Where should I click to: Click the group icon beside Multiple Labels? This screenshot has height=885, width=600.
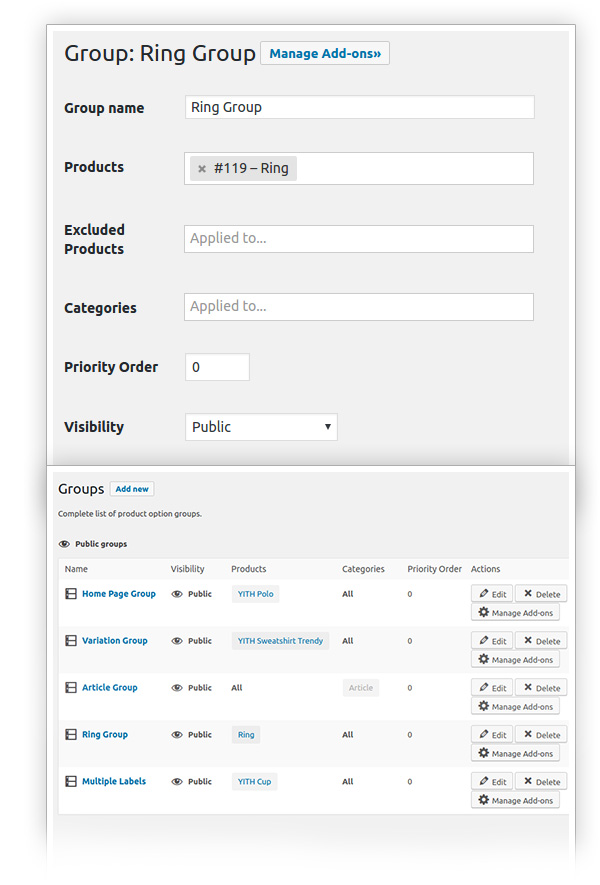[71, 781]
